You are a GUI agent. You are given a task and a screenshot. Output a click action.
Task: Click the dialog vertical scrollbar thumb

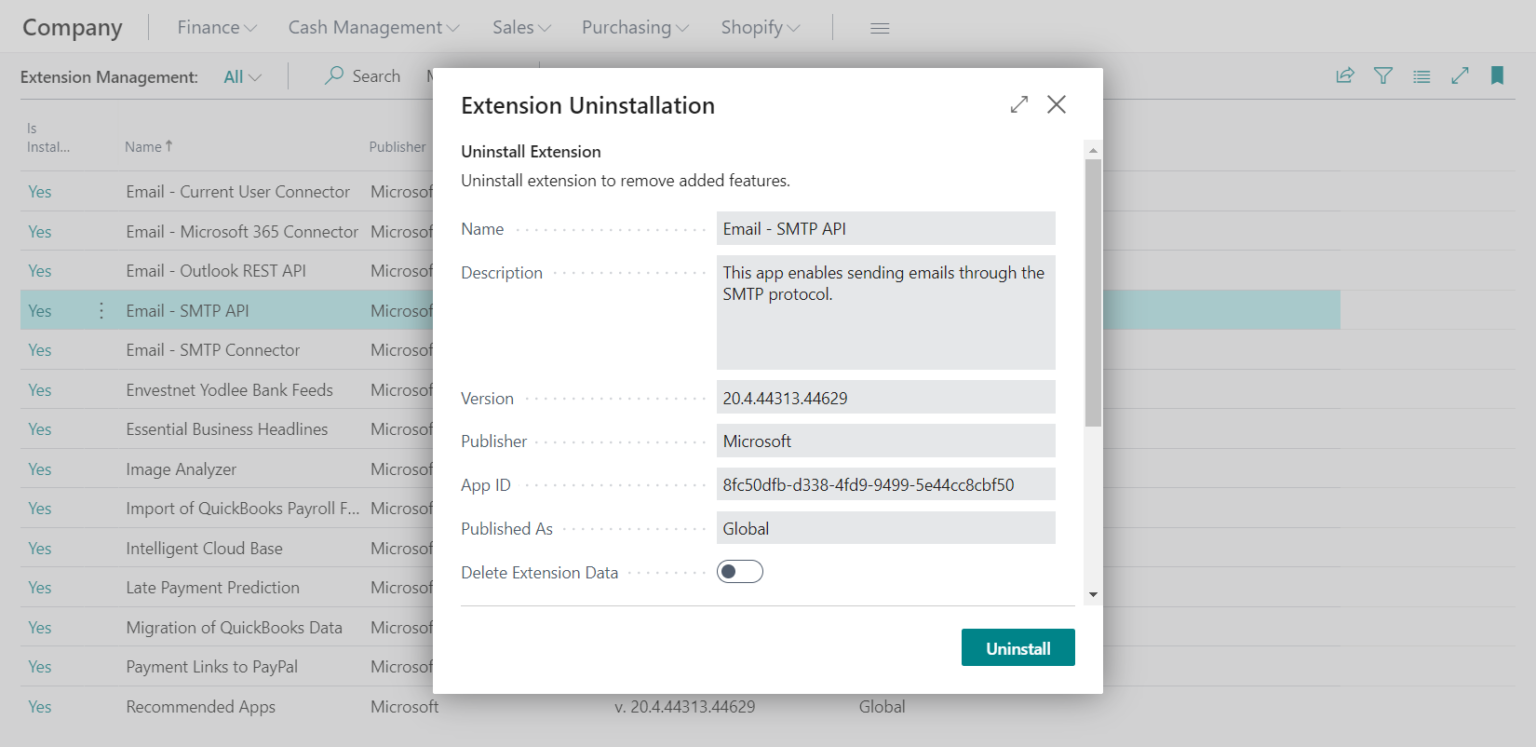1092,292
